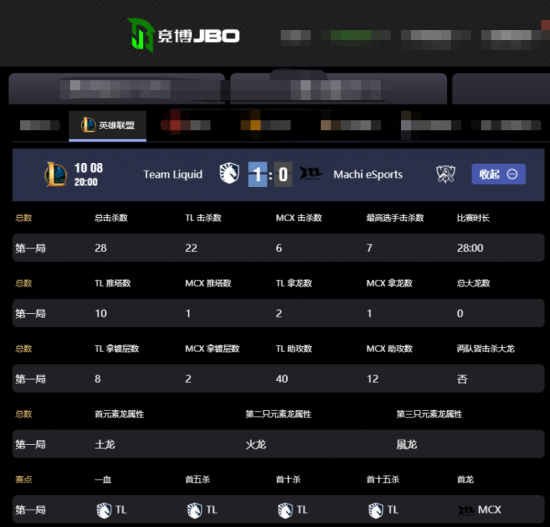This screenshot has height=527, width=550.
Task: Click the Worlds trophy icon in match header
Action: pos(446,174)
